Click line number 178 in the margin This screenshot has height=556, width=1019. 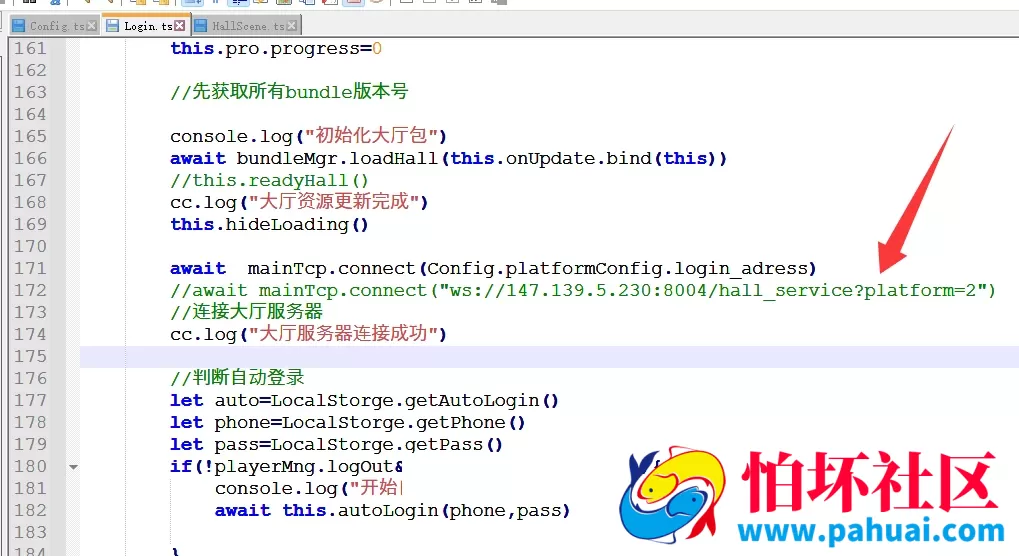[31, 423]
